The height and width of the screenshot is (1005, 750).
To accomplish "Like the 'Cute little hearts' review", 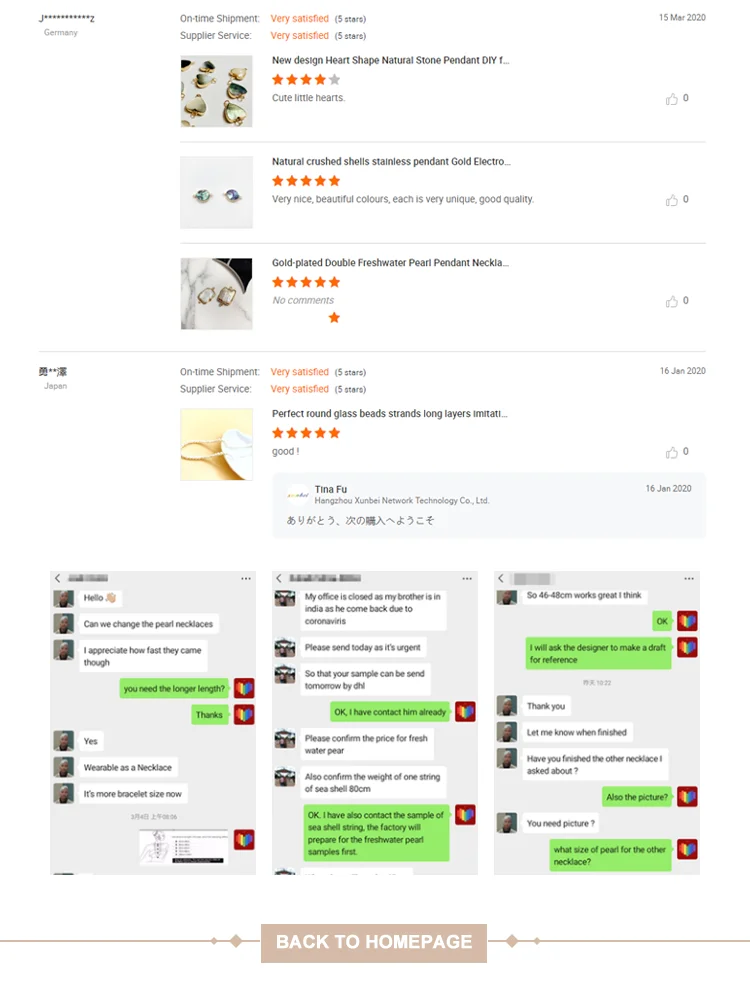I will [671, 99].
